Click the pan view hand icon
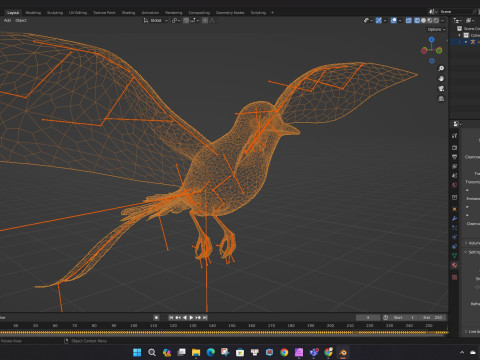The image size is (480, 360). pos(441,79)
